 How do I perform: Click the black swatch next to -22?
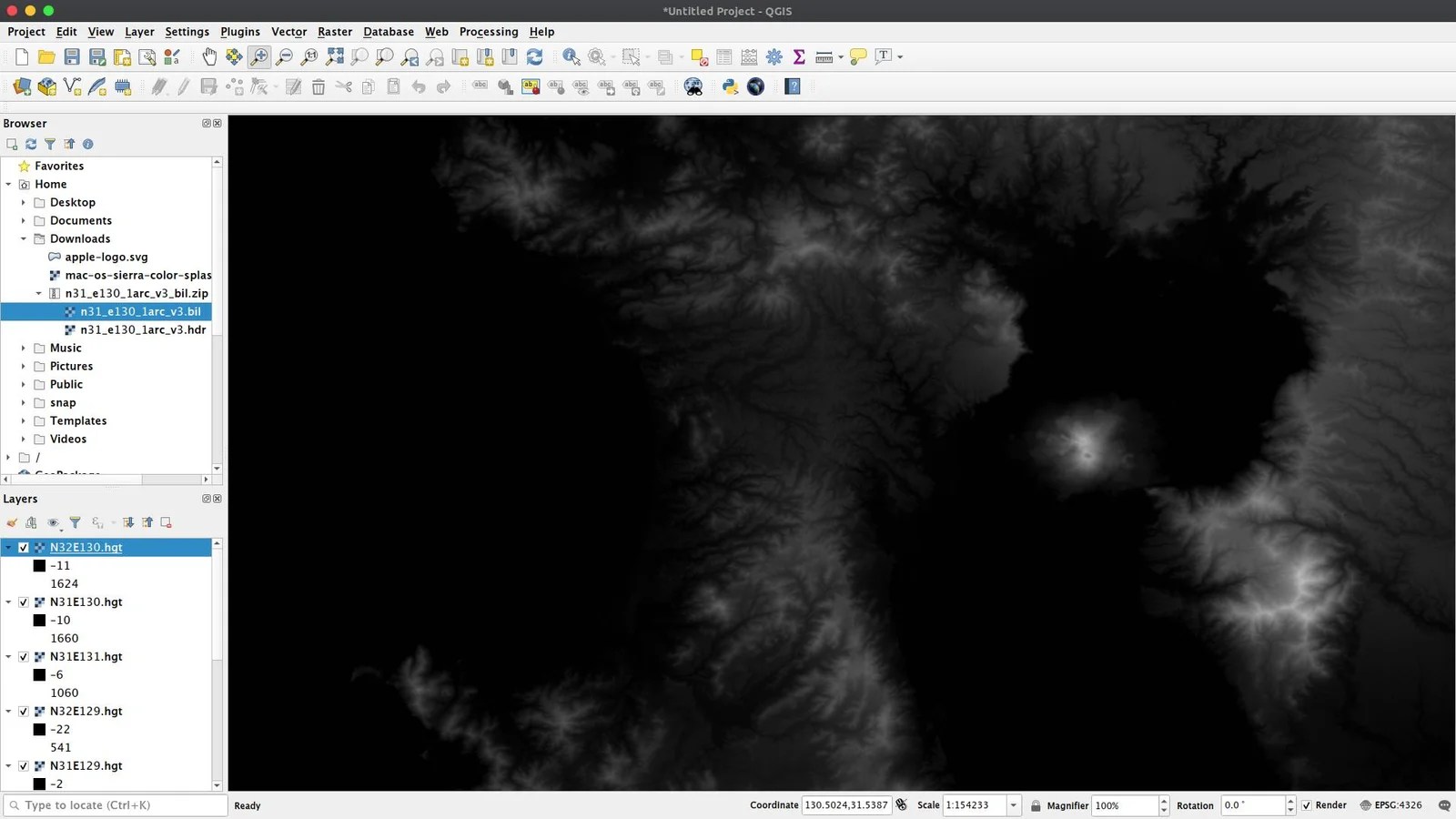[x=39, y=730]
